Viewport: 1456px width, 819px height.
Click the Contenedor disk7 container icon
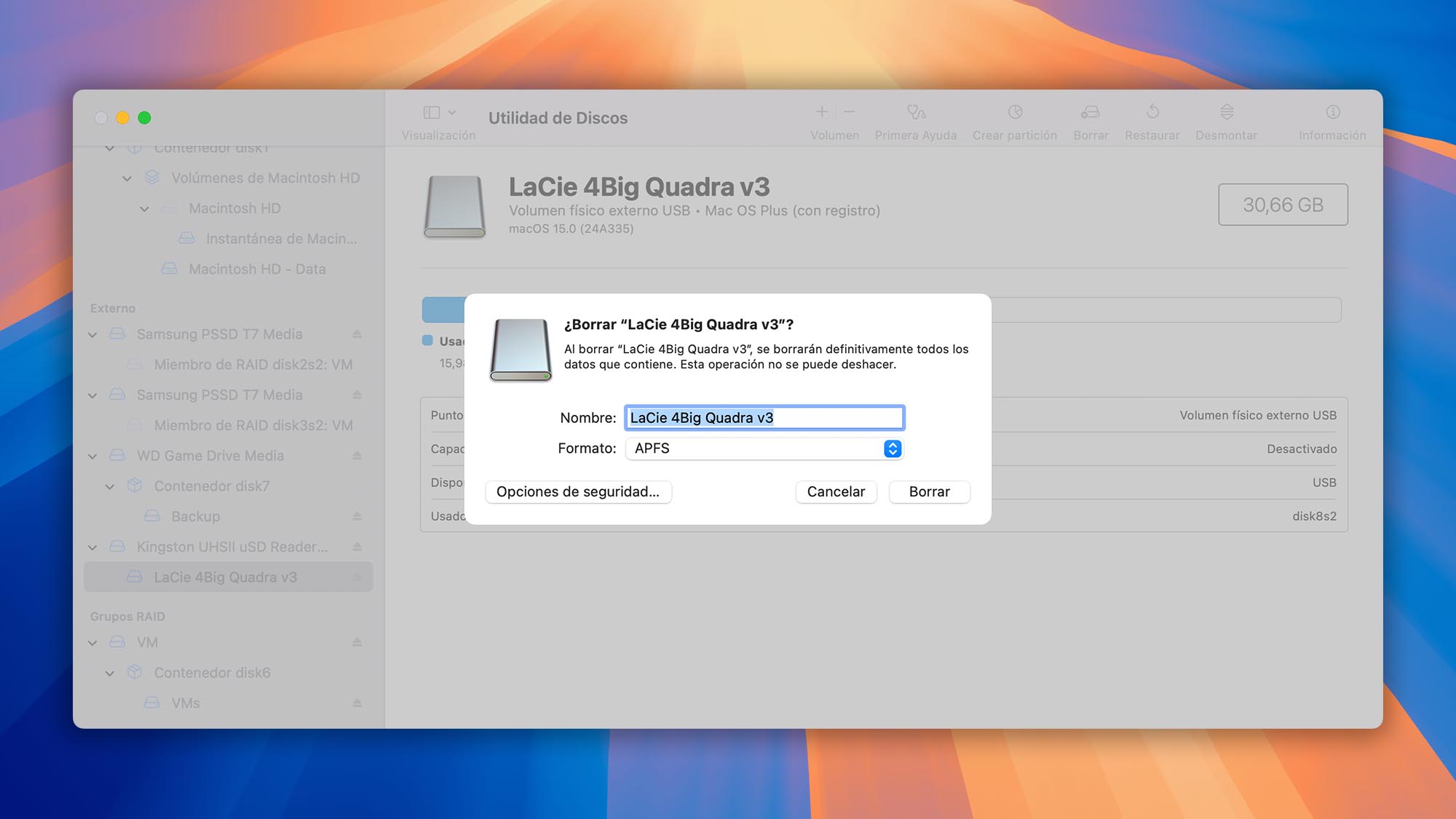[x=135, y=486]
